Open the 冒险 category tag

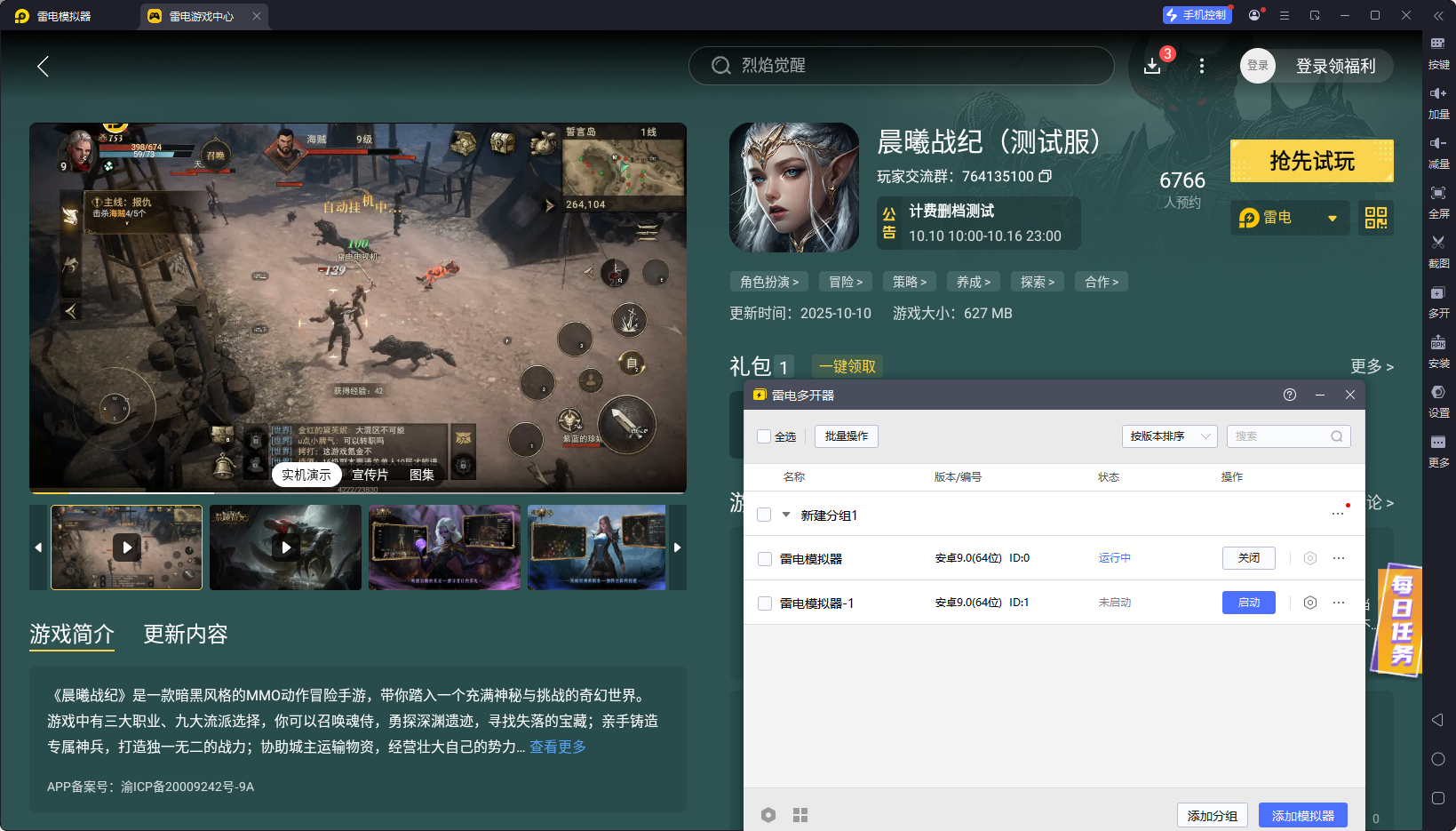[846, 282]
